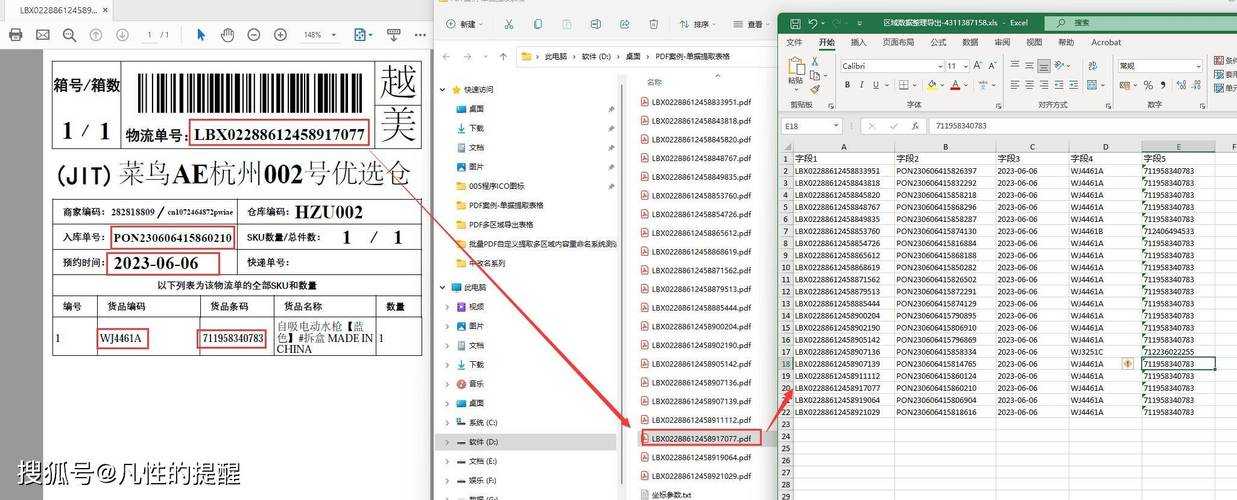Switch to Excel 页面布局 tab
This screenshot has height=500, width=1237.
pyautogui.click(x=898, y=43)
